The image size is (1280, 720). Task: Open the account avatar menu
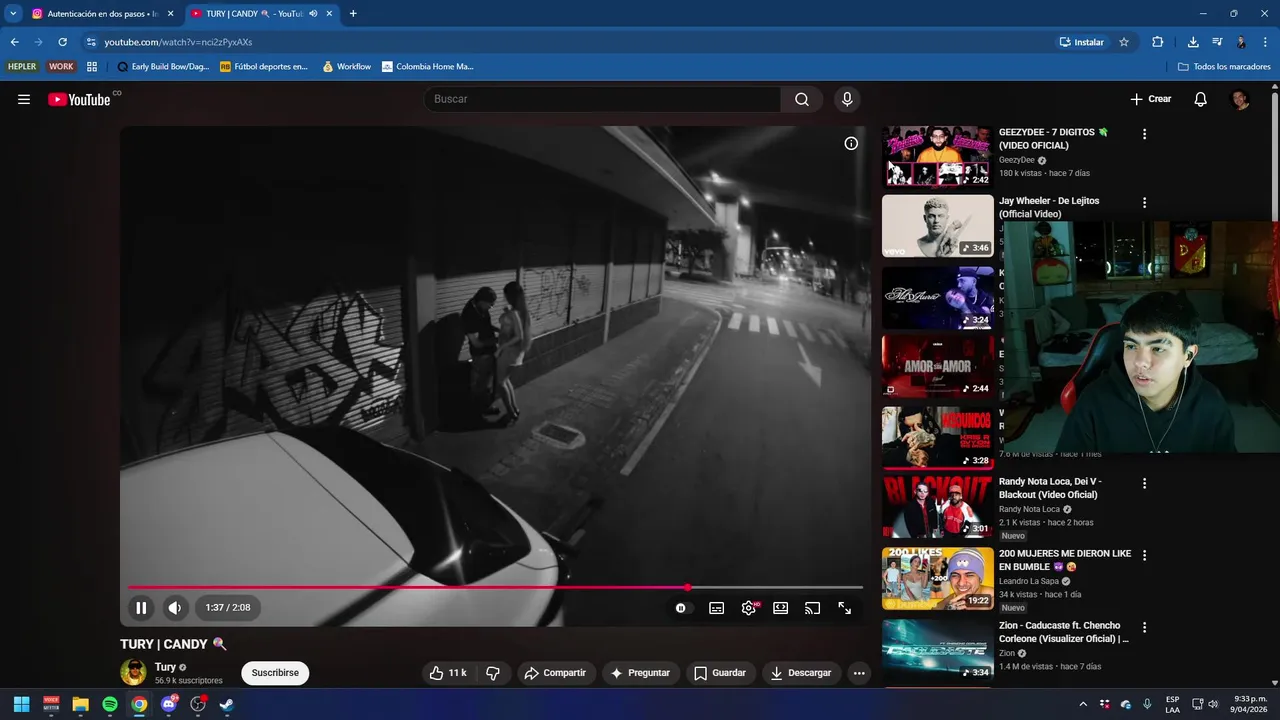point(1240,99)
